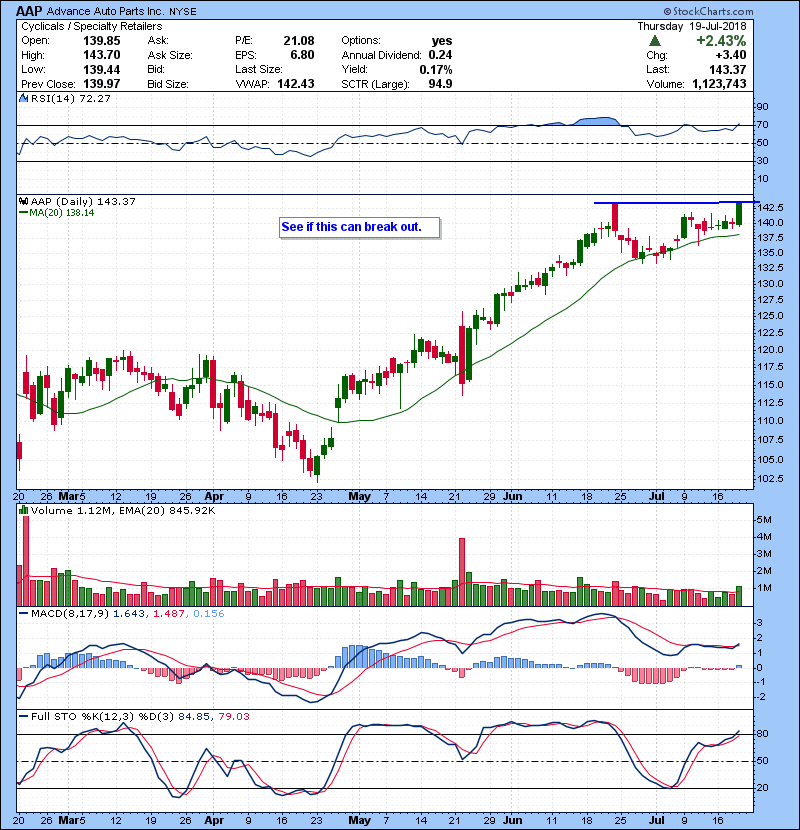Click the MACD axis label -2
Image resolution: width=800 pixels, height=830 pixels.
[x=760, y=697]
